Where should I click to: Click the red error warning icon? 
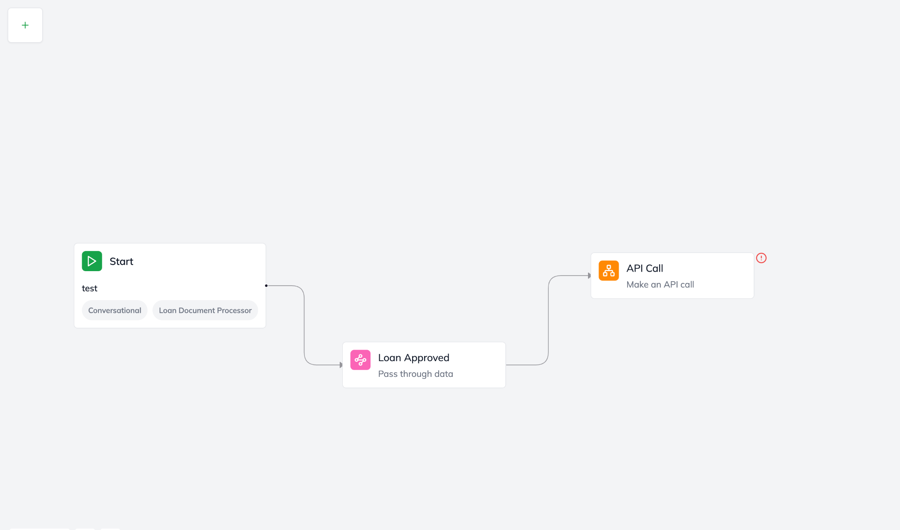pyautogui.click(x=761, y=258)
